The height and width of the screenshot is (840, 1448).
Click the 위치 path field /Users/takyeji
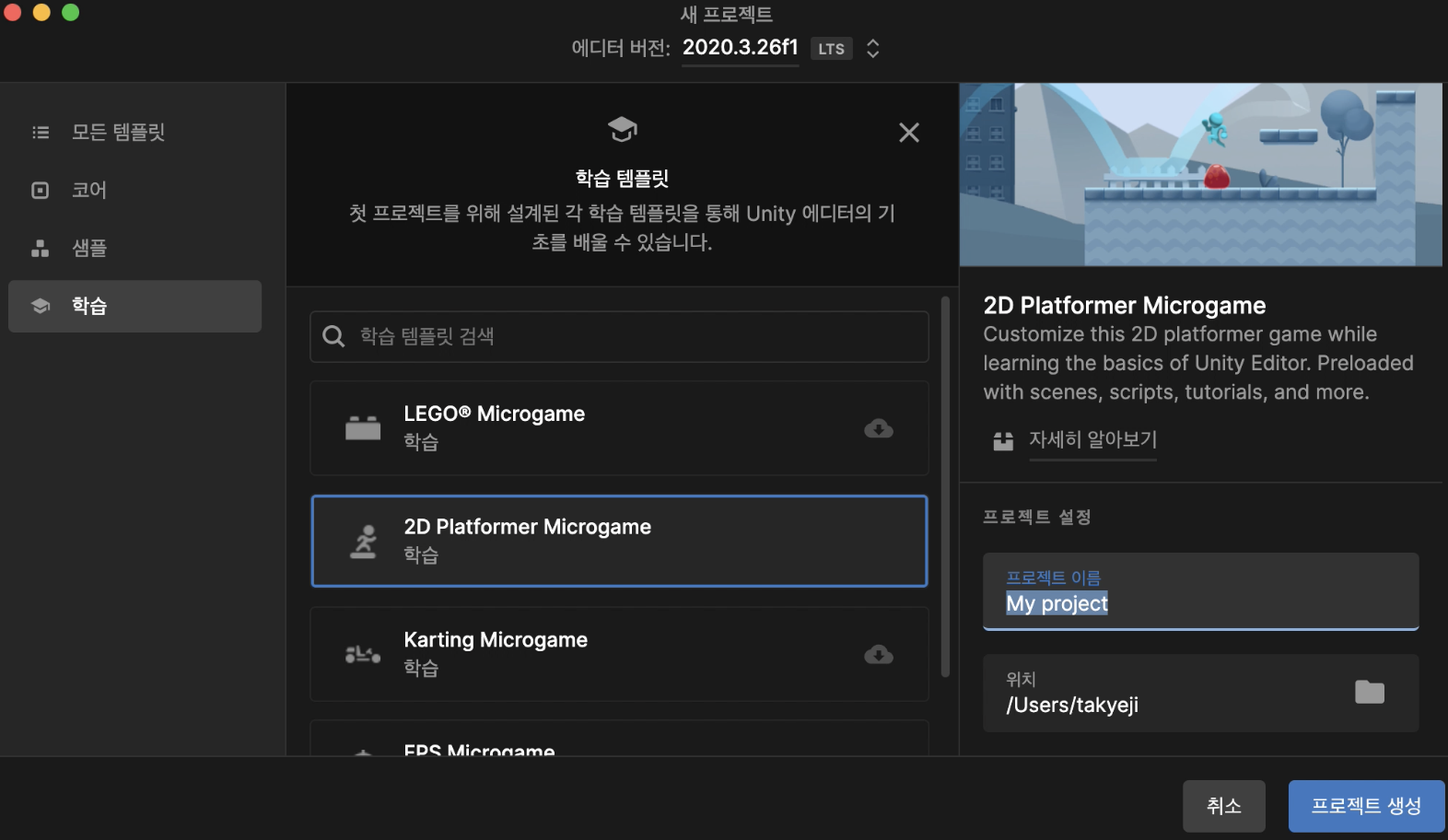[1201, 693]
